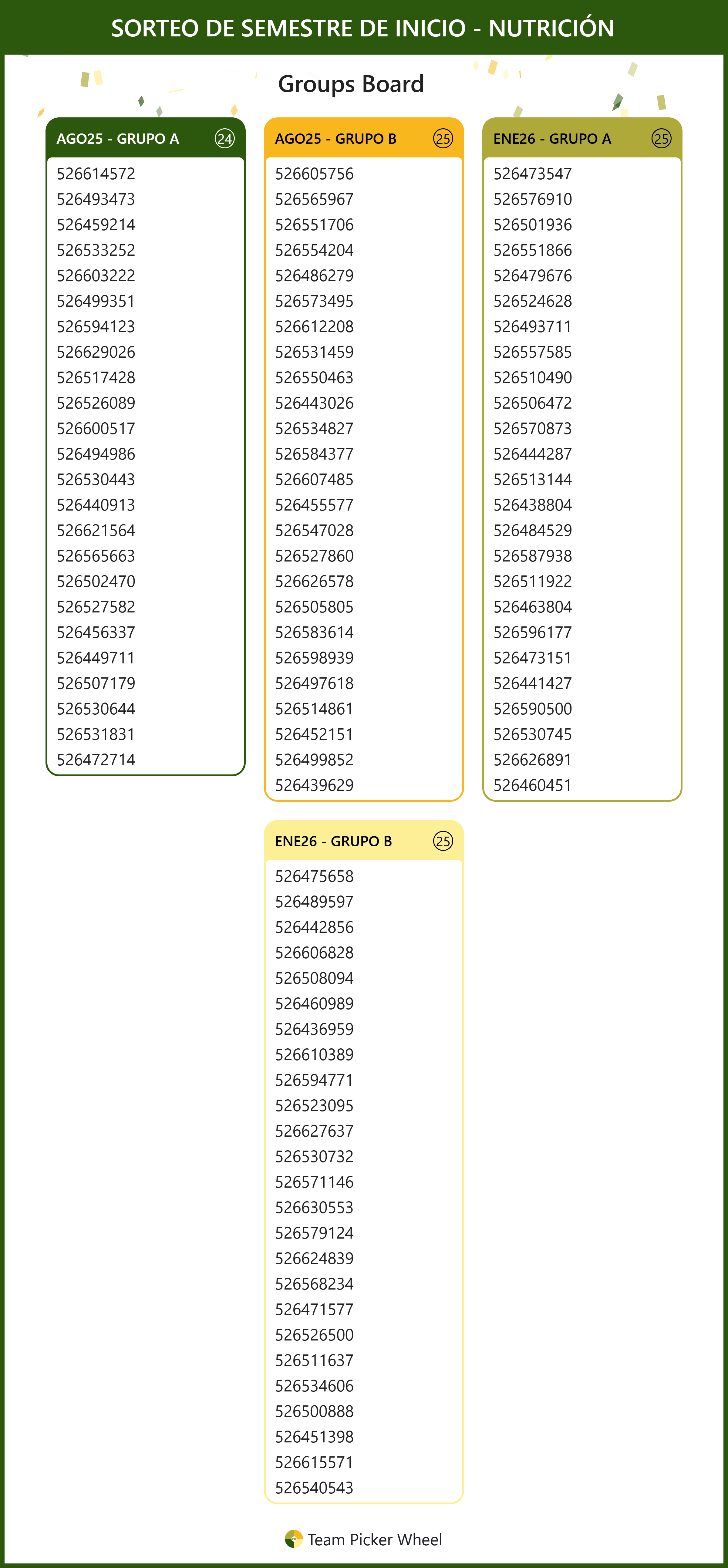This screenshot has width=728, height=1568.
Task: Select entry 526442856
Action: [315, 927]
